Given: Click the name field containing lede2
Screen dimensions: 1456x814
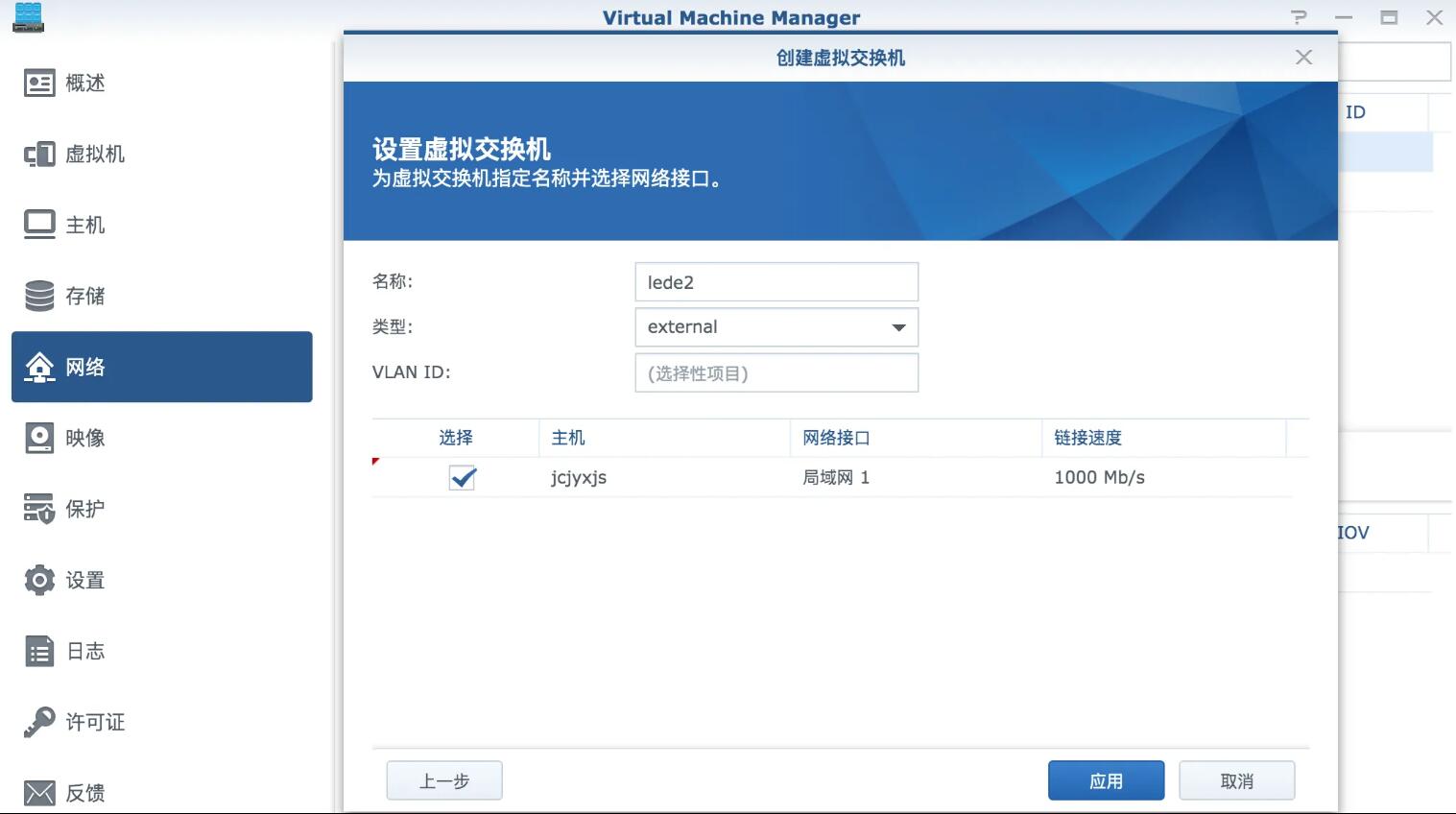Looking at the screenshot, I should [x=776, y=282].
